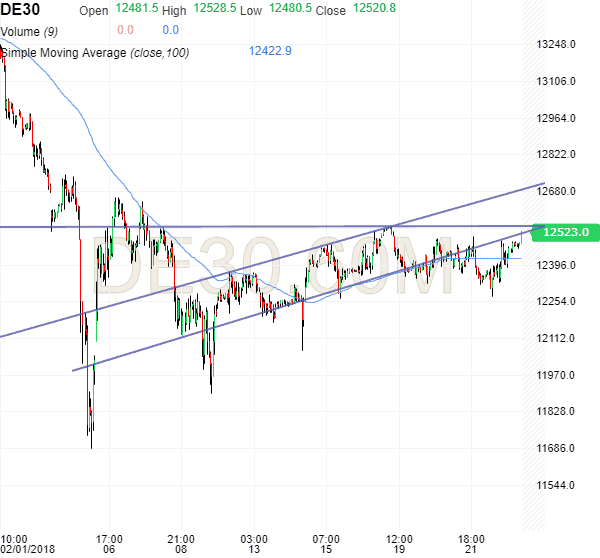Click the green 12523.0 current price tag
The image size is (600, 558).
click(x=566, y=232)
